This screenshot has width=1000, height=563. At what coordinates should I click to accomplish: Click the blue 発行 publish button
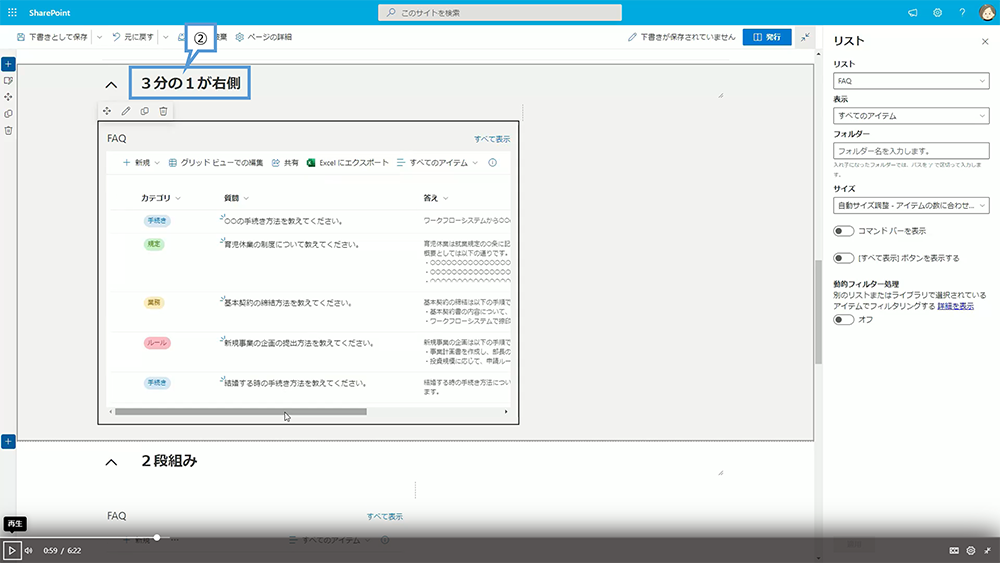point(767,37)
